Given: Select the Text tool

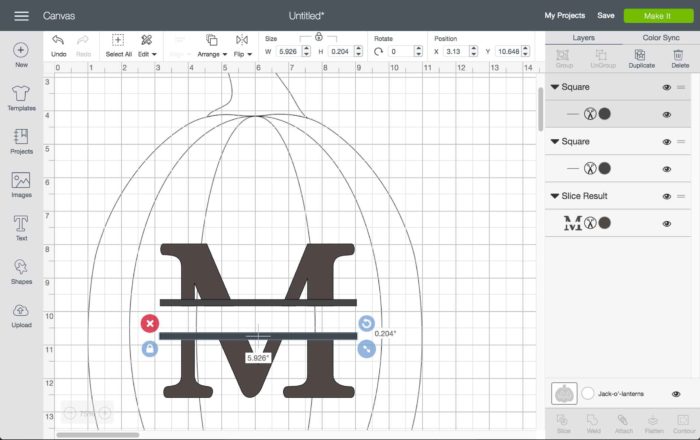Looking at the screenshot, I should (21, 228).
